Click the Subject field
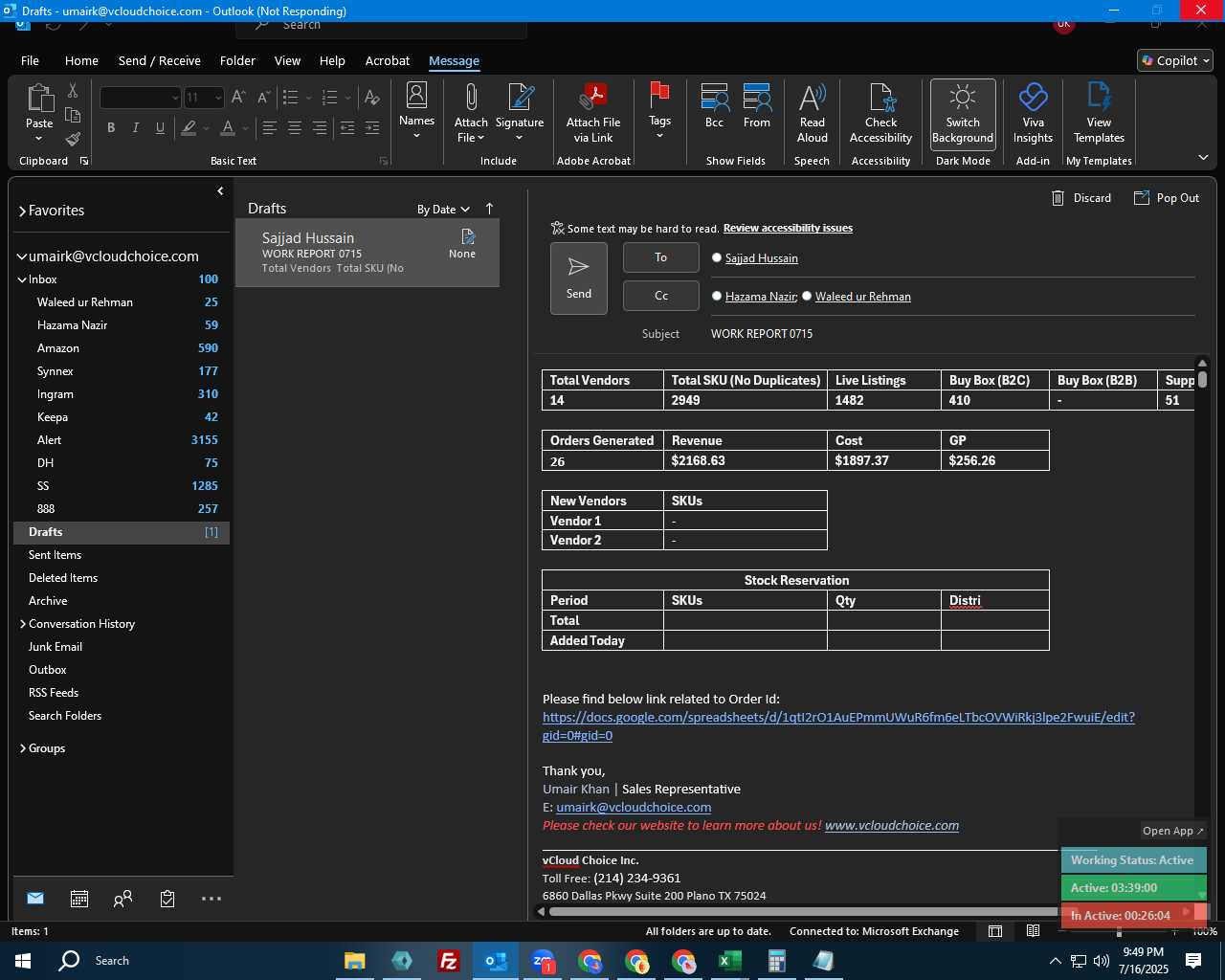The height and width of the screenshot is (980, 1225). tap(952, 334)
